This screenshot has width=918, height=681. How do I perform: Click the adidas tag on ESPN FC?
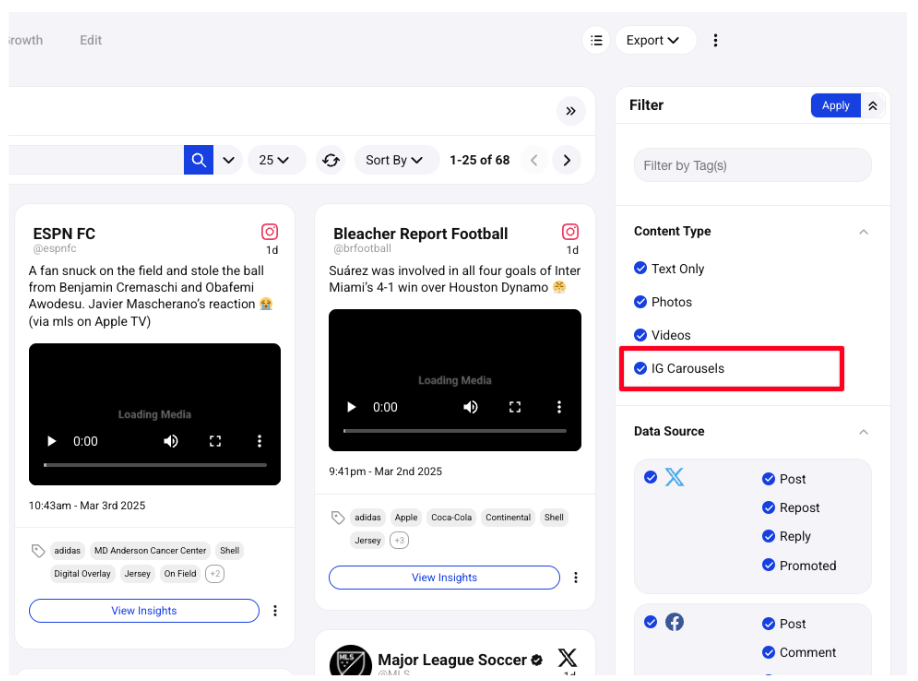(67, 550)
